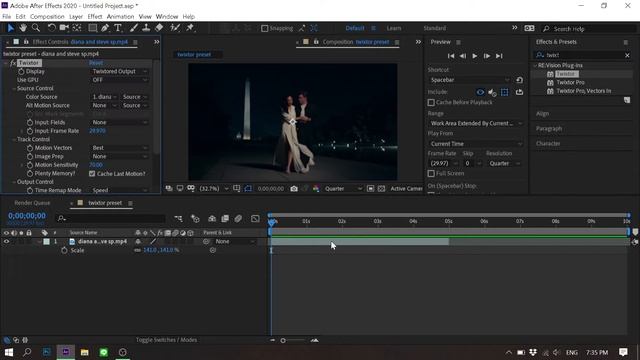Image resolution: width=640 pixels, height=360 pixels.
Task: Select the Hand tool
Action: [23, 28]
